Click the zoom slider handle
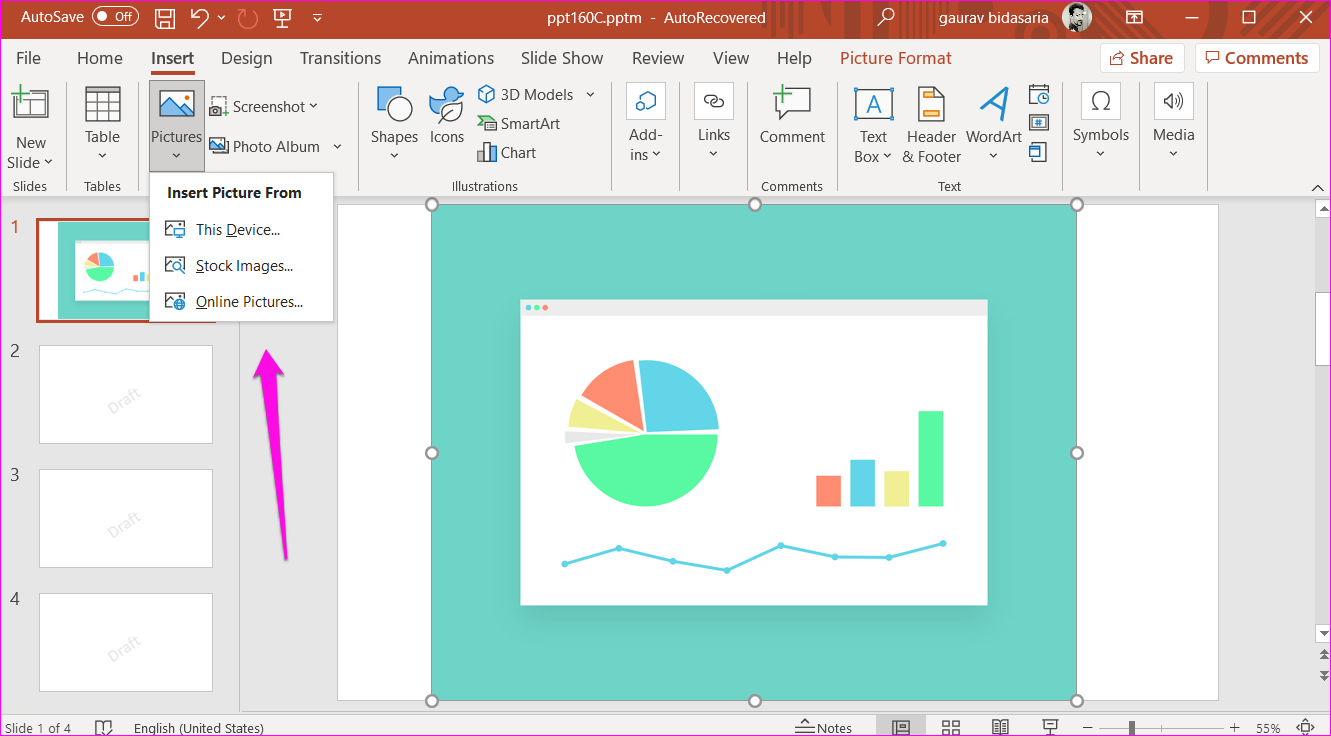The image size is (1331, 736). [1131, 728]
